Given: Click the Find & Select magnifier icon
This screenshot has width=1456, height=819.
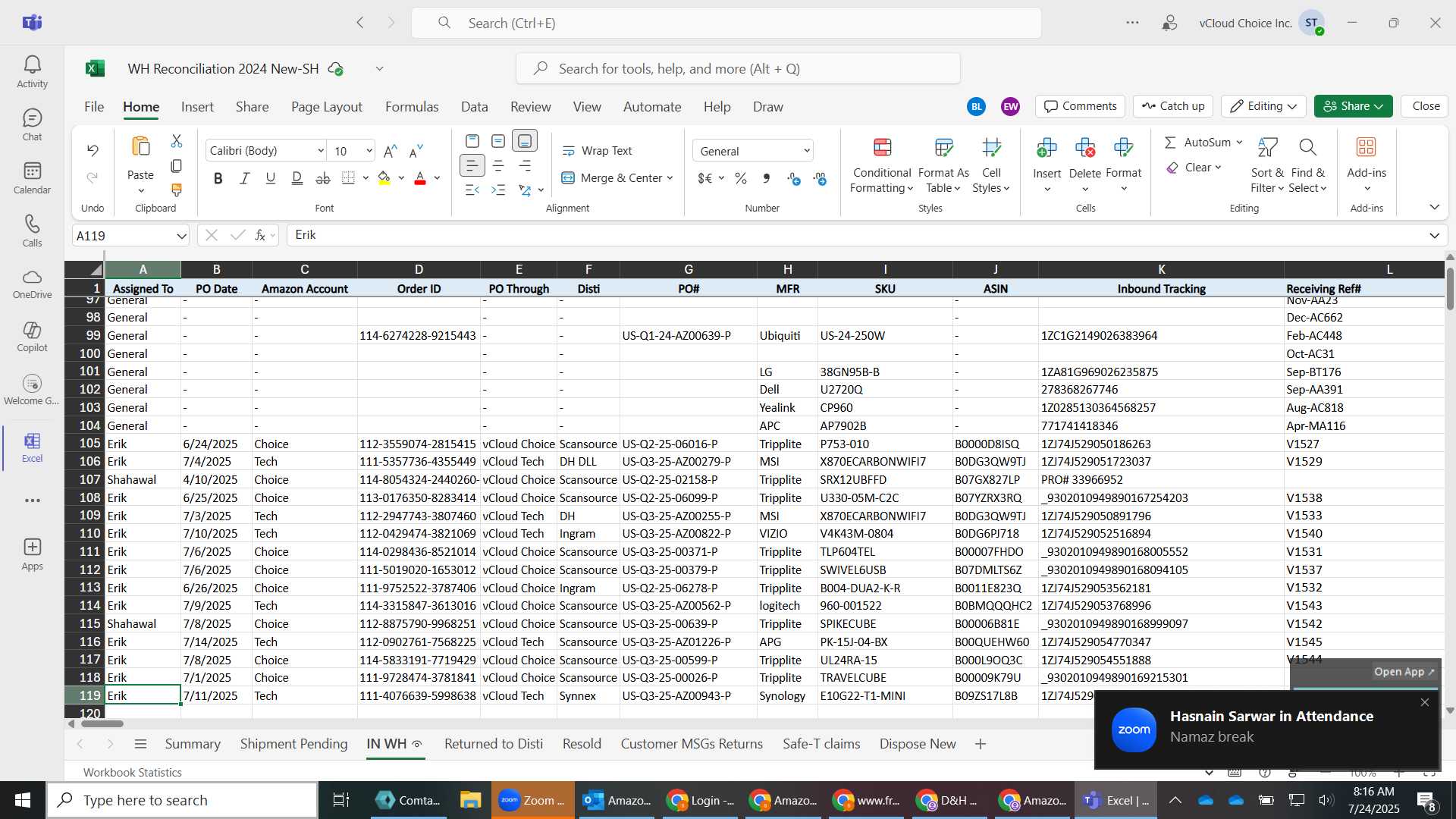Looking at the screenshot, I should [1307, 147].
